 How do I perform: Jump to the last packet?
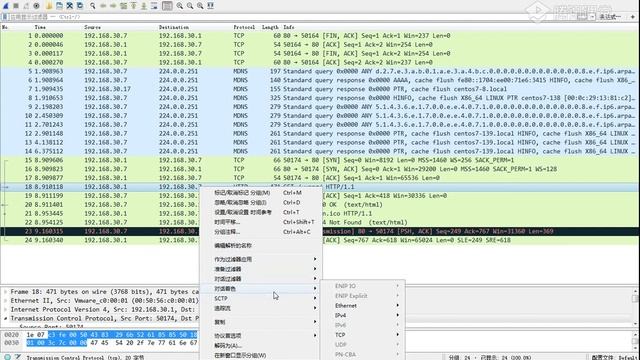tap(144, 6)
